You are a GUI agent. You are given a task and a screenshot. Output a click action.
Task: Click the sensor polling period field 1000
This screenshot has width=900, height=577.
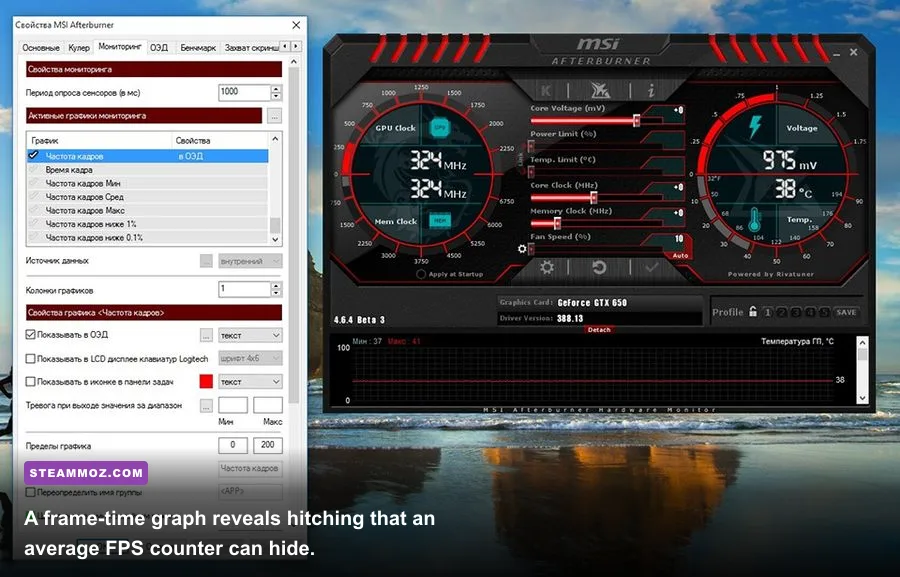coord(245,92)
